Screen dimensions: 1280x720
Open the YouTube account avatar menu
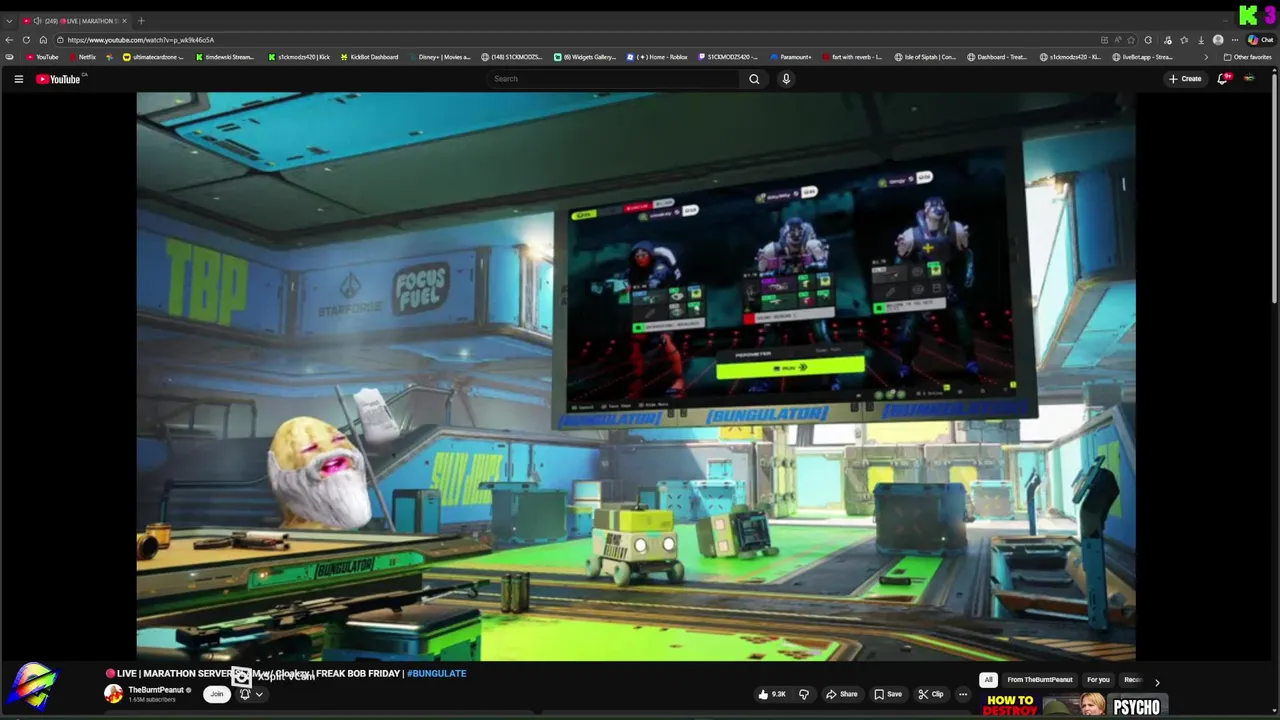(1249, 79)
